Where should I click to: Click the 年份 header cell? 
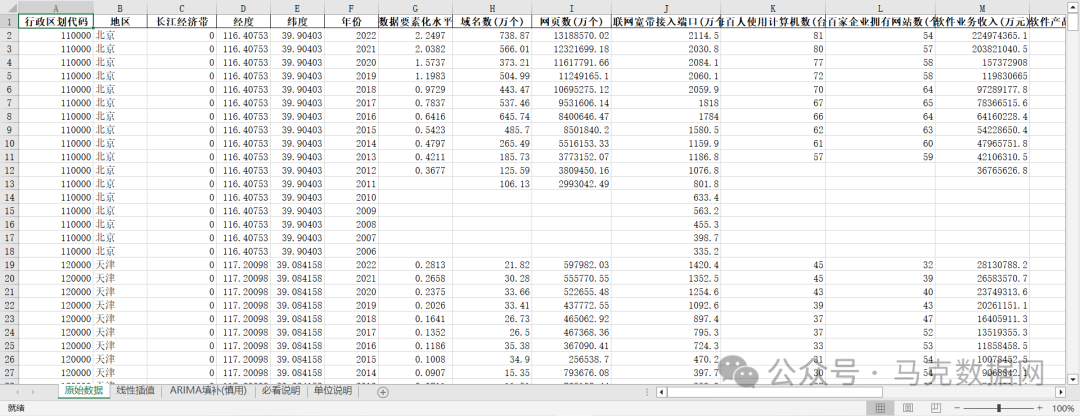[351, 22]
